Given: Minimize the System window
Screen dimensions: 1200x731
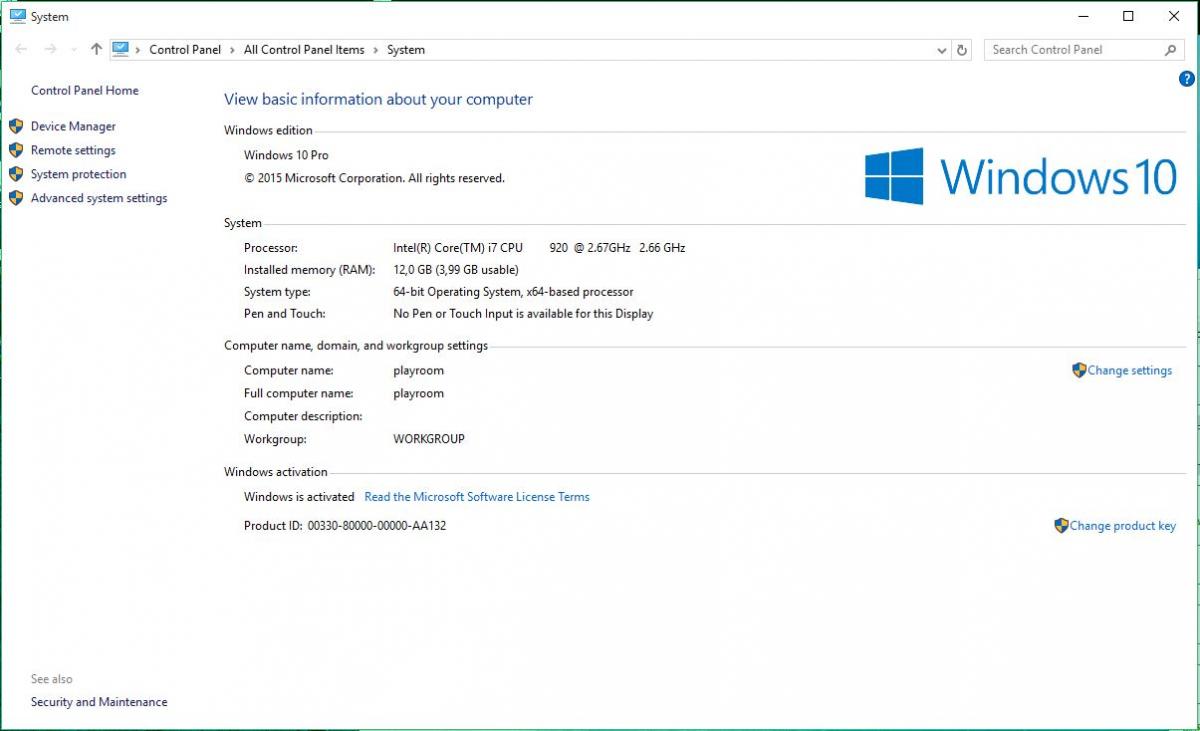Looking at the screenshot, I should [x=1083, y=16].
